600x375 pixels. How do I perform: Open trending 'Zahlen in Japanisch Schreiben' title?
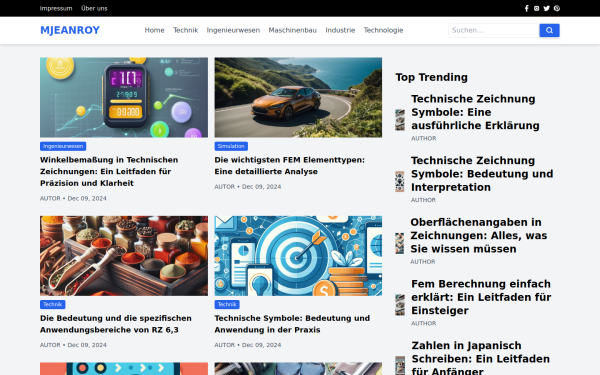481,358
